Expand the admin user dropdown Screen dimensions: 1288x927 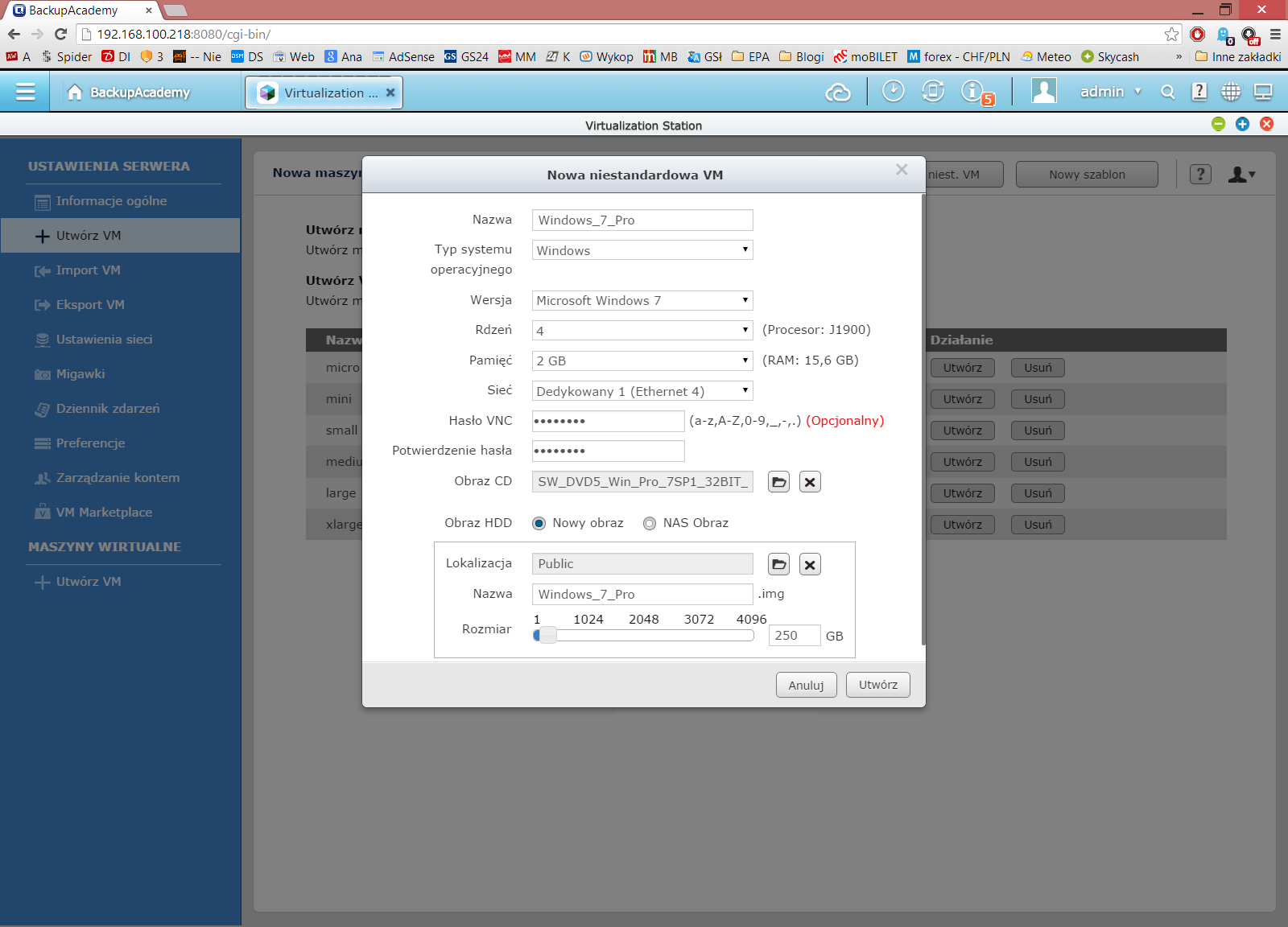(1137, 92)
